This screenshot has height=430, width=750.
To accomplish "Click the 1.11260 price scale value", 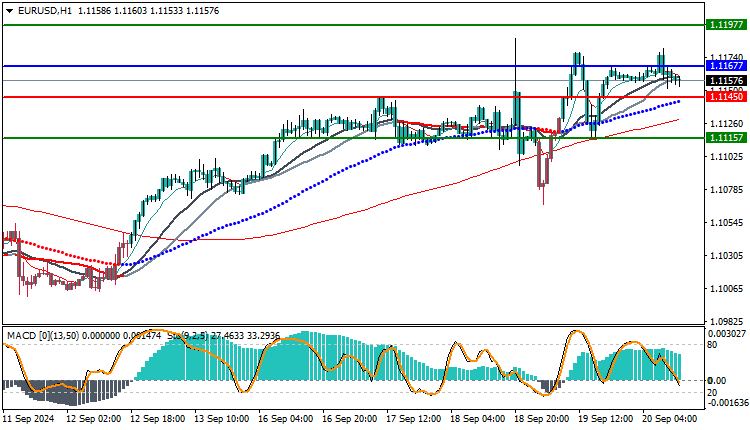I will click(x=727, y=123).
